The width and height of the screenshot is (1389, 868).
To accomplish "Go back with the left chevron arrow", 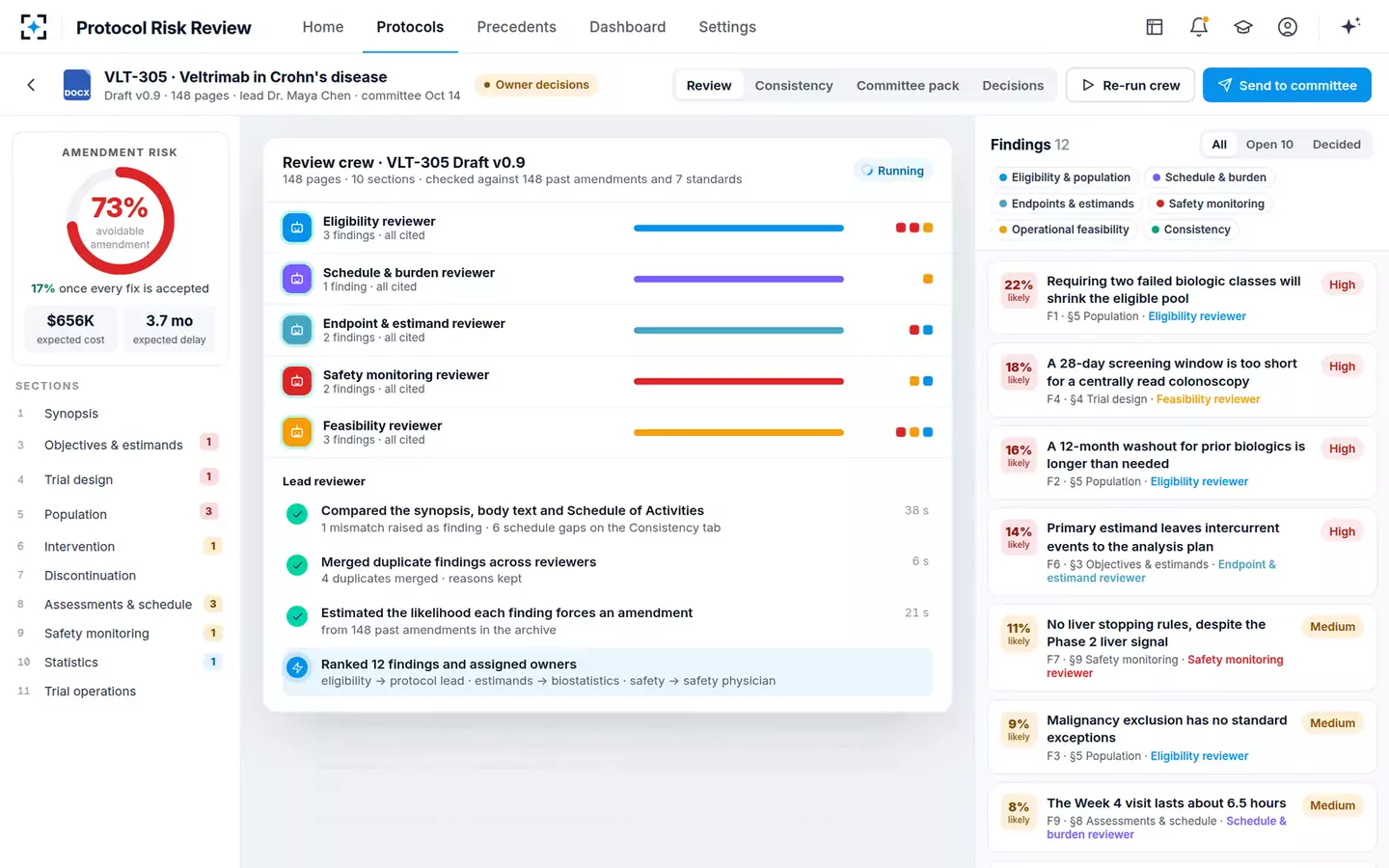I will tap(31, 85).
